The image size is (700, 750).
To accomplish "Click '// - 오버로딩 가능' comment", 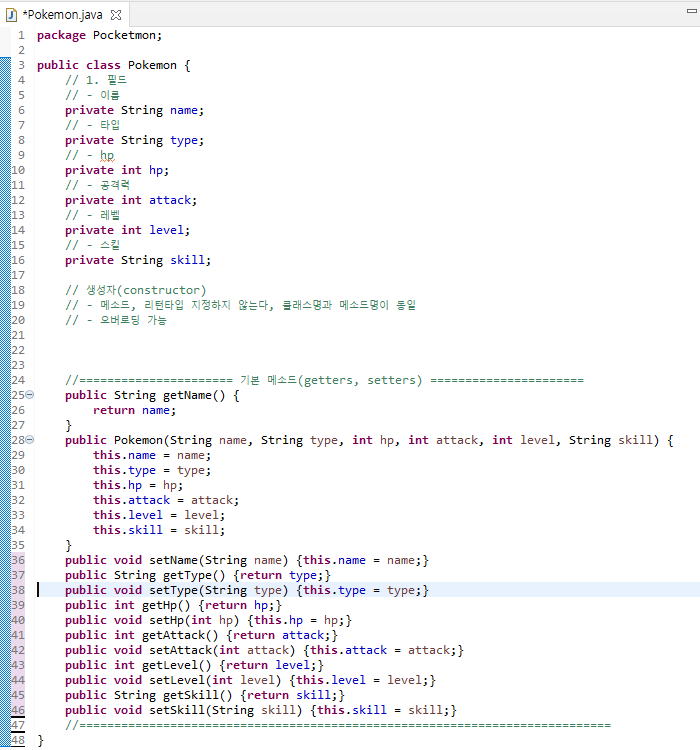I will (x=116, y=320).
